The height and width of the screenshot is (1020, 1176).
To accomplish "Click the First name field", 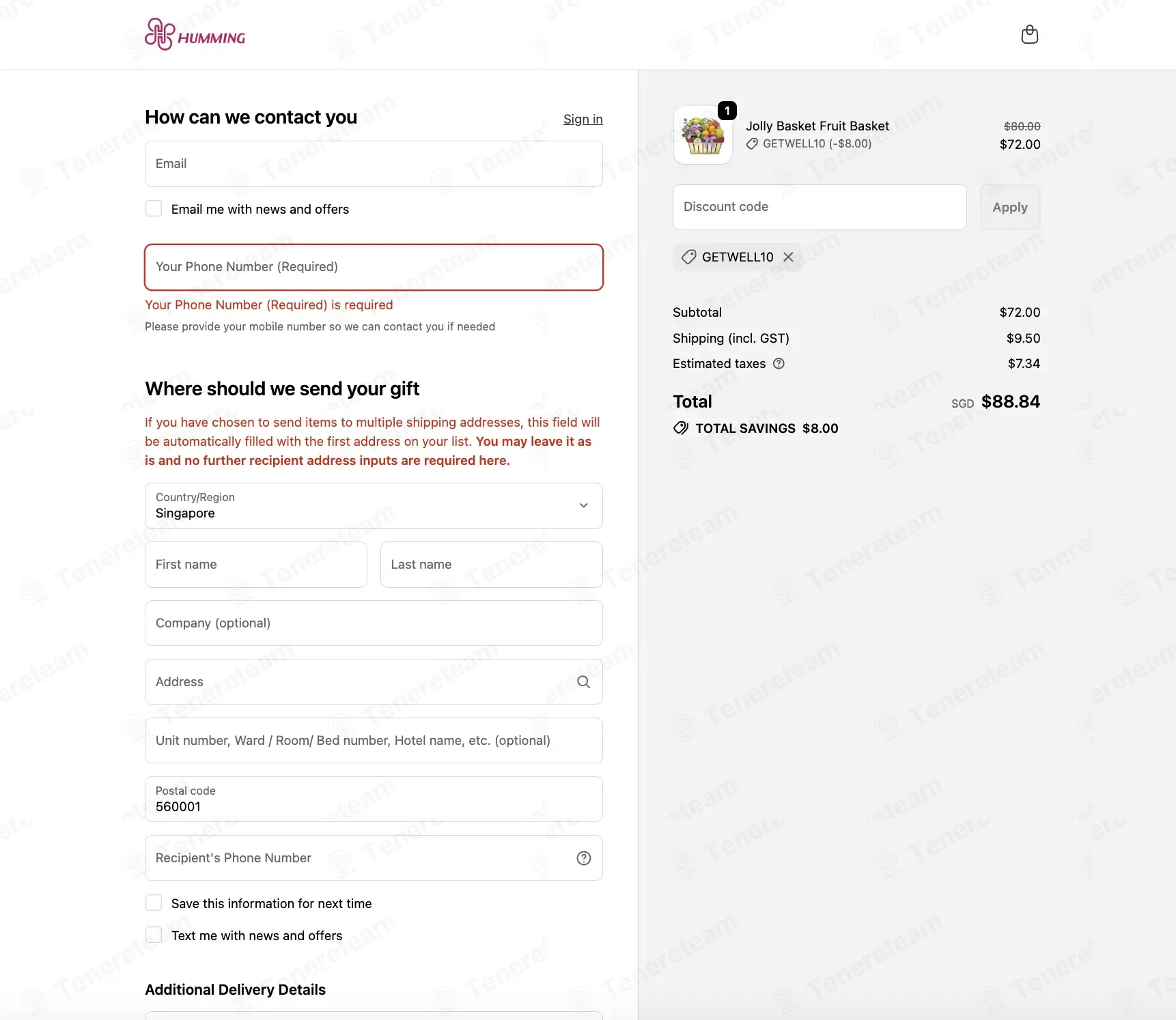I will point(256,565).
